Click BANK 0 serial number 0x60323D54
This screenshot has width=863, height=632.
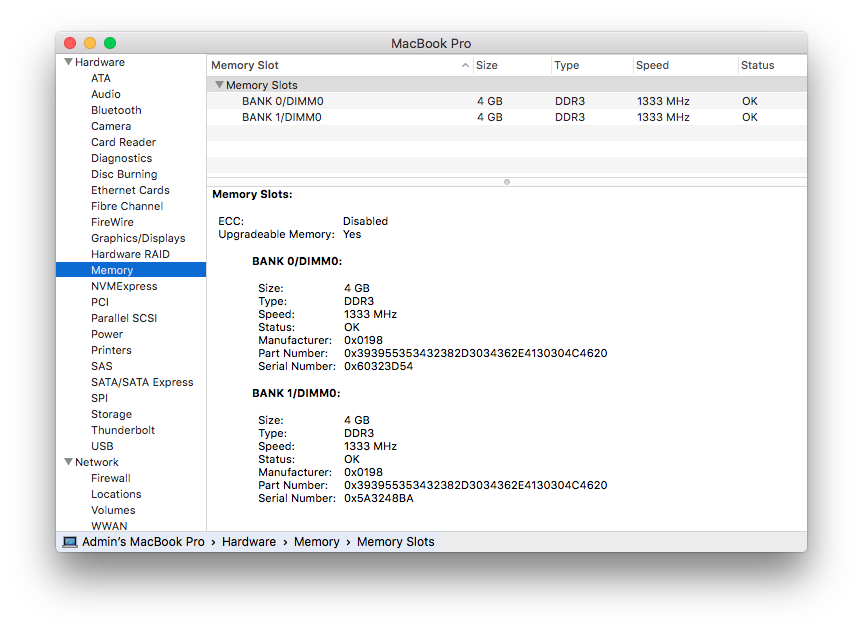(x=379, y=367)
